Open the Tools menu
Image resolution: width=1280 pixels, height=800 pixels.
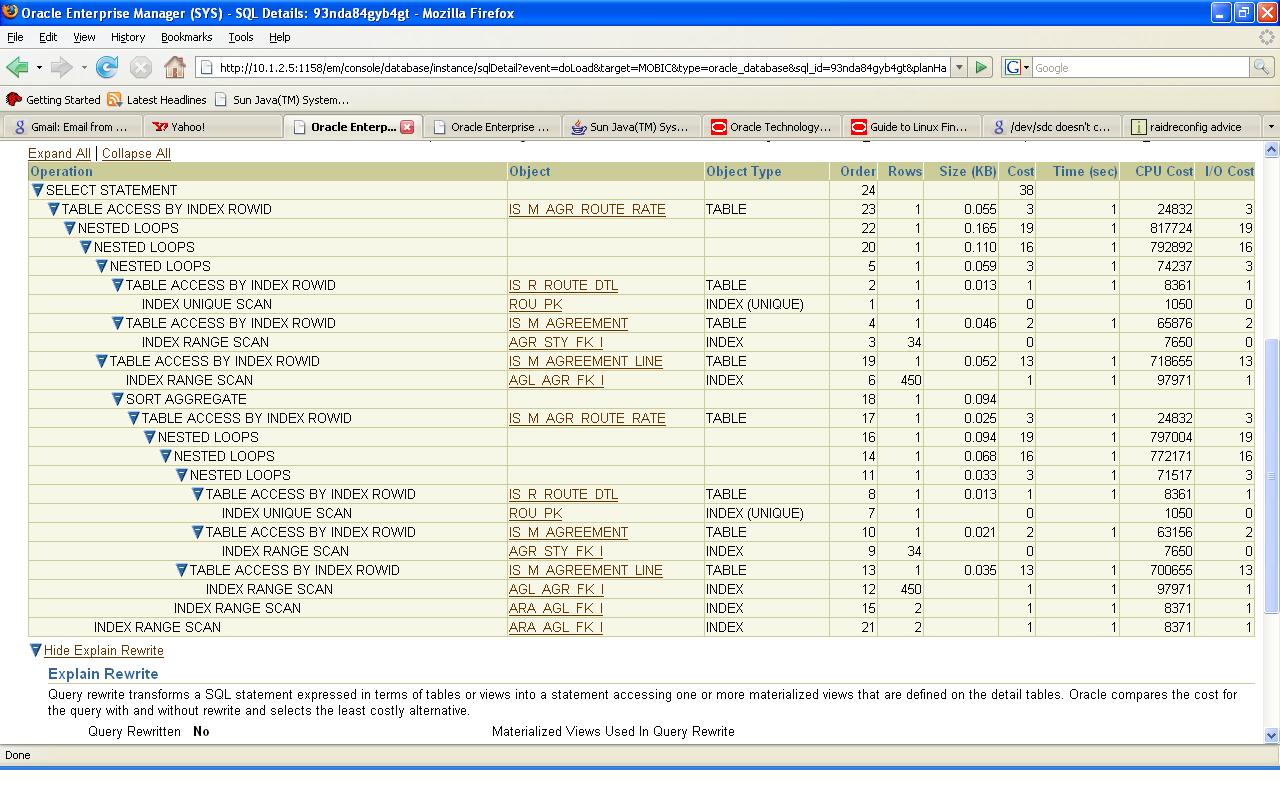pos(241,37)
